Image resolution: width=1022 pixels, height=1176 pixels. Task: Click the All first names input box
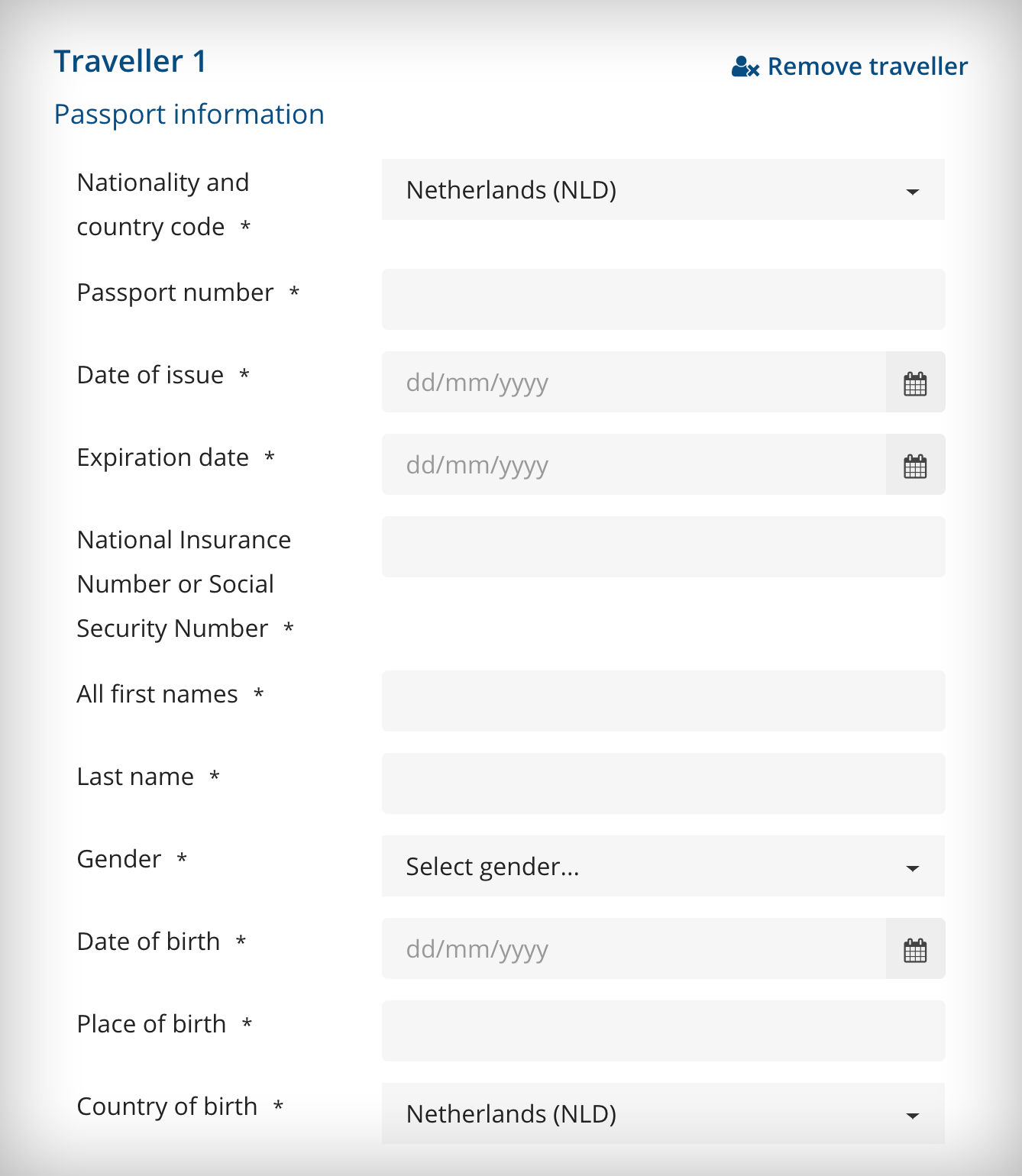point(663,701)
